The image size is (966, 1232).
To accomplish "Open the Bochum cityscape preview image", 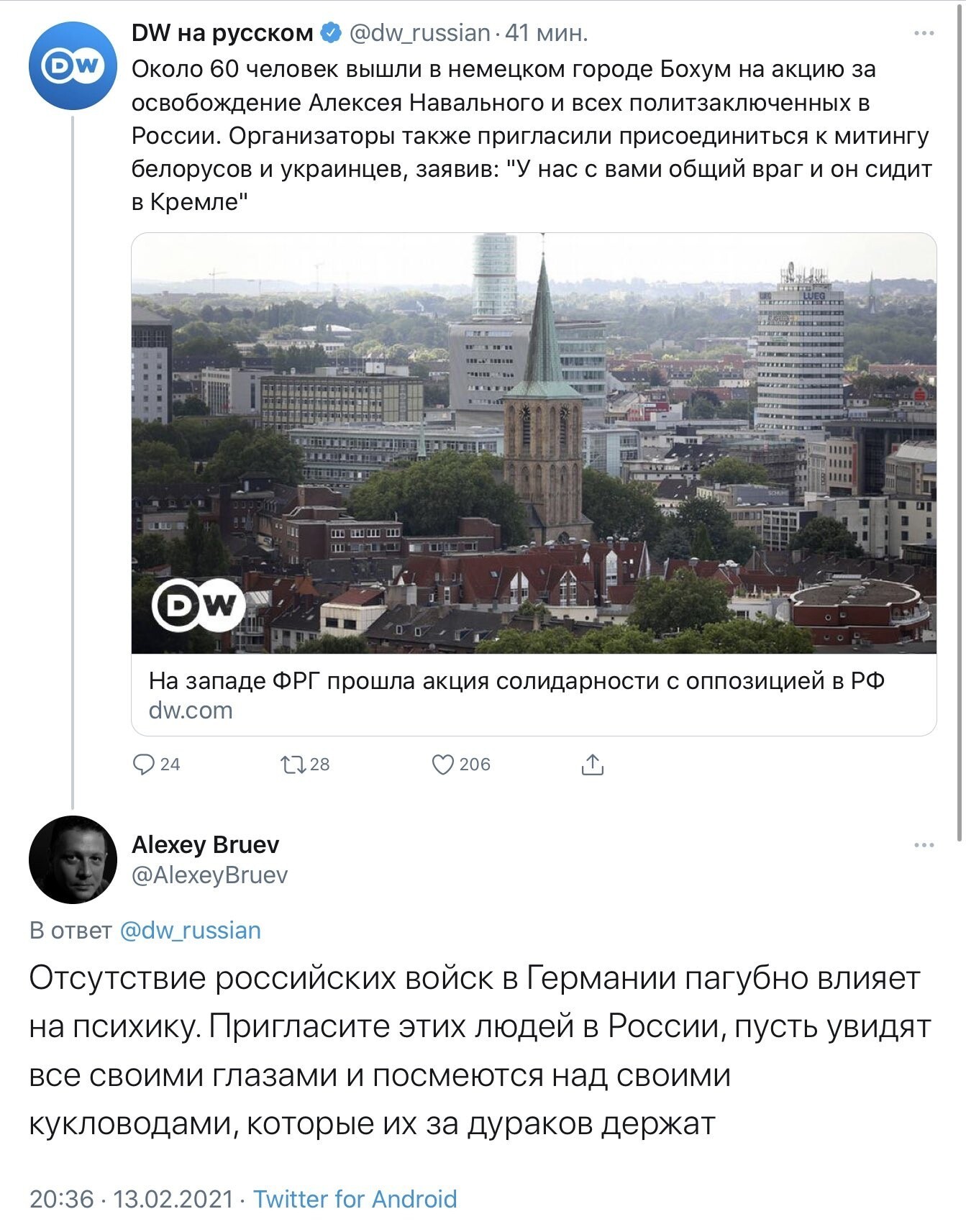I will pos(534,443).
